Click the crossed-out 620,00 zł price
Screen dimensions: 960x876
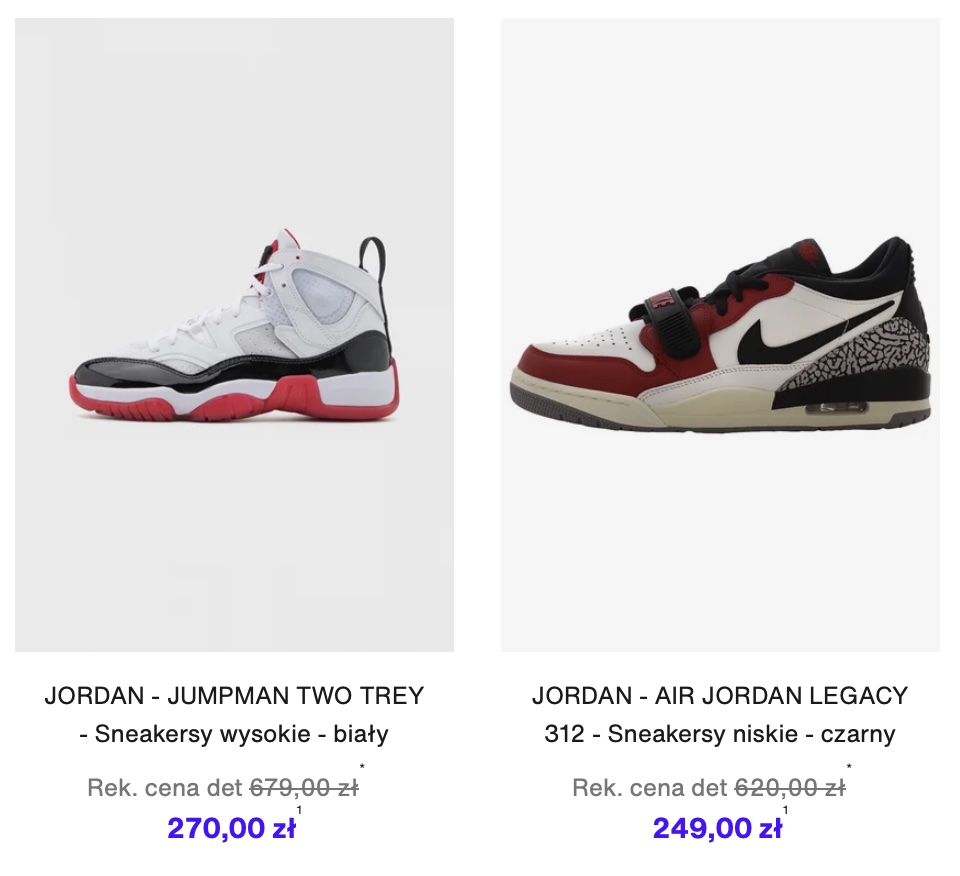point(790,787)
